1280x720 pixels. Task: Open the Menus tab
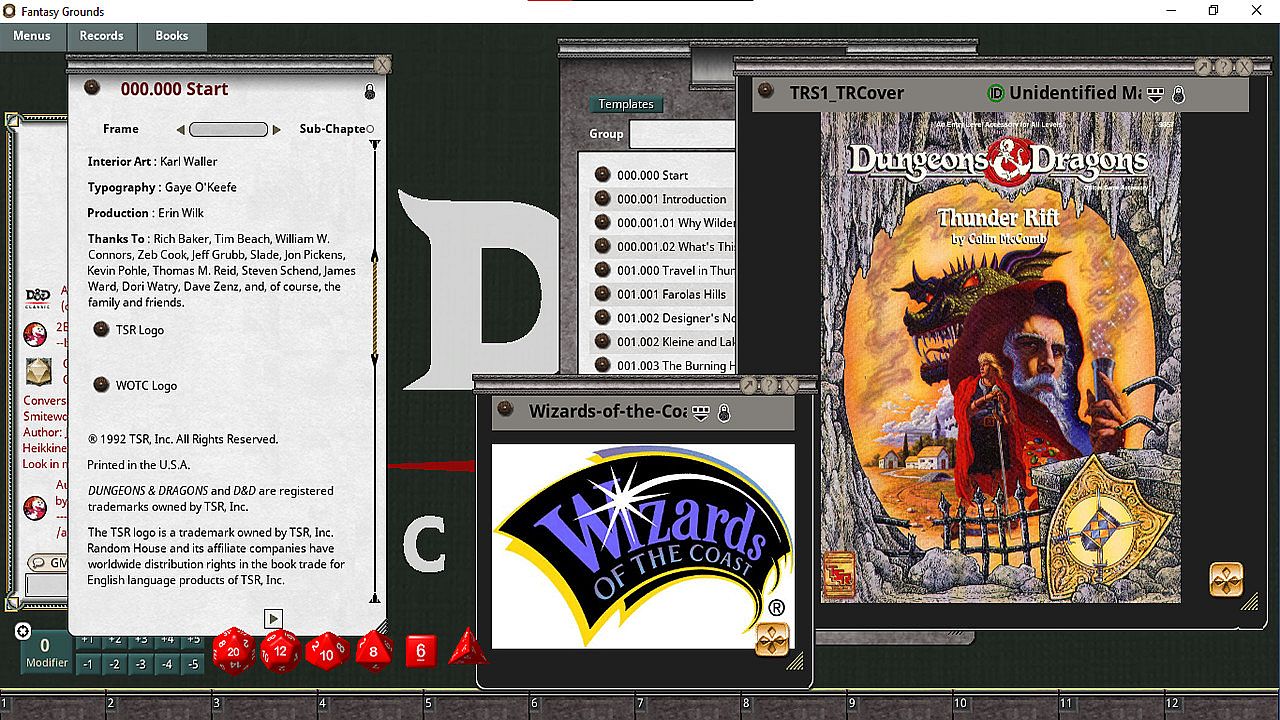pos(32,36)
